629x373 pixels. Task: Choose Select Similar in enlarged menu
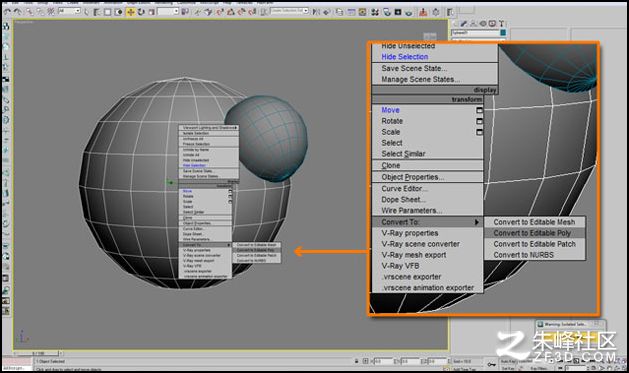[x=403, y=154]
